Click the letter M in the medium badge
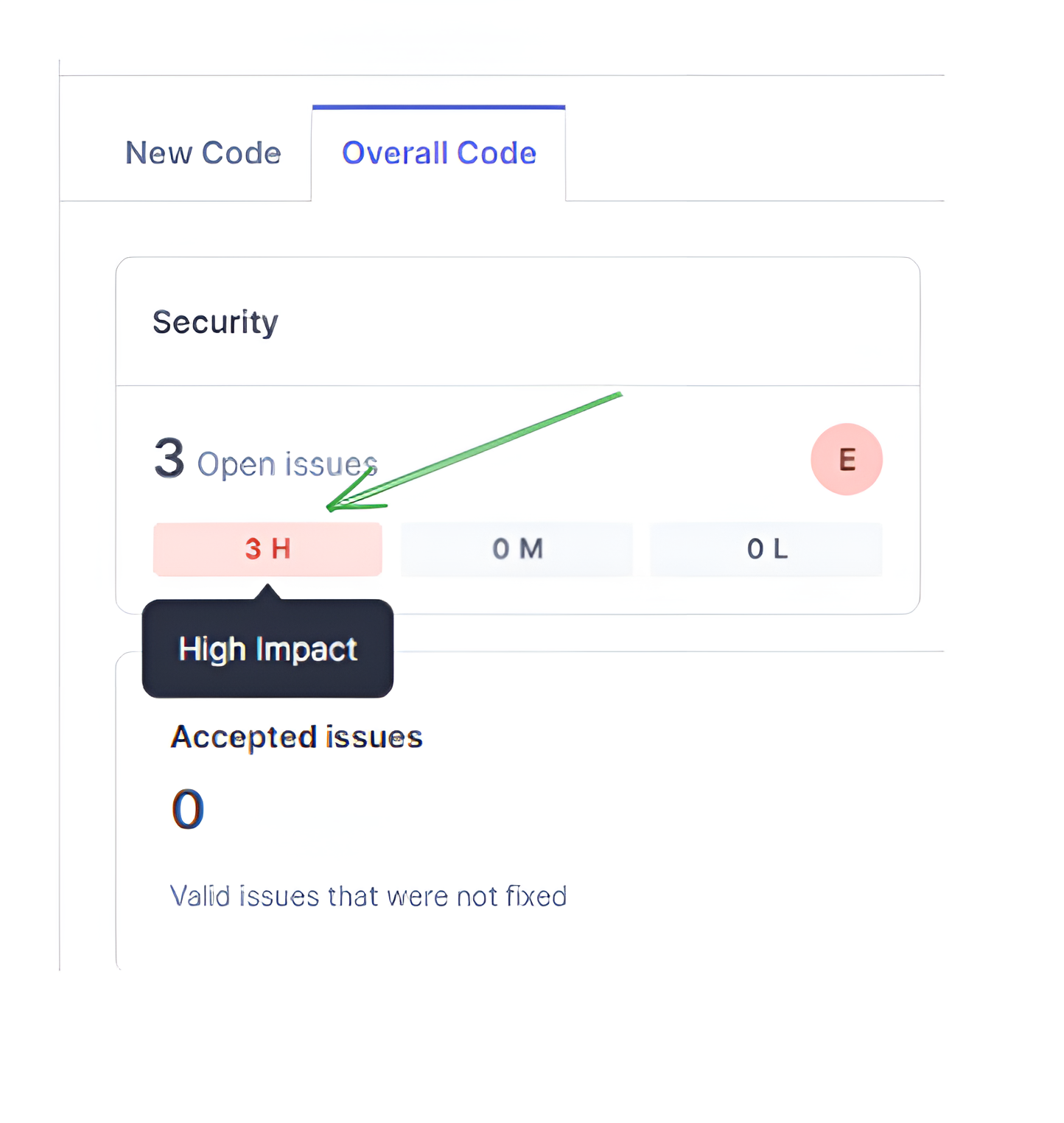 pos(531,549)
